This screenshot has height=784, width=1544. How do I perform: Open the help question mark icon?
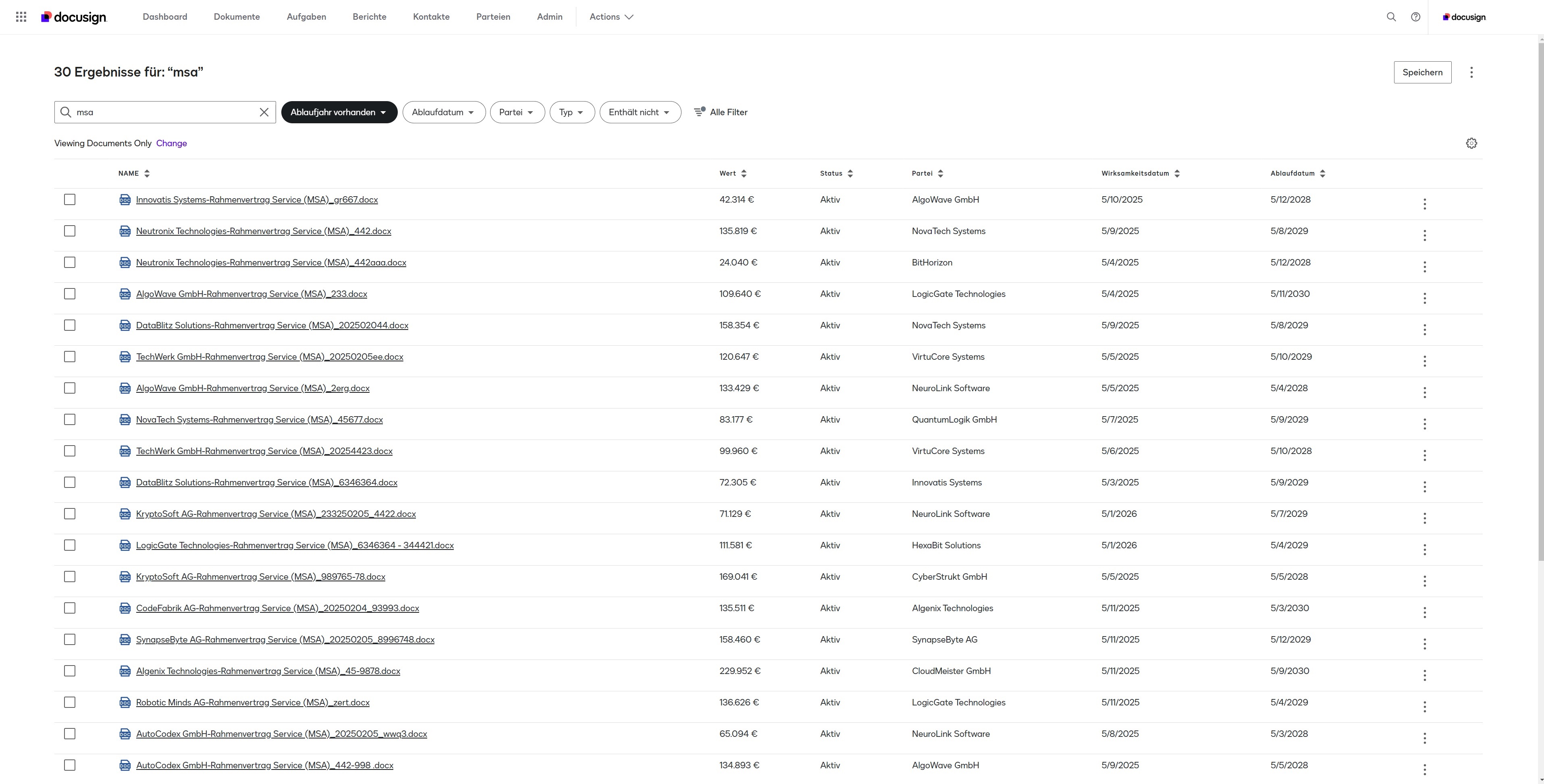1415,17
